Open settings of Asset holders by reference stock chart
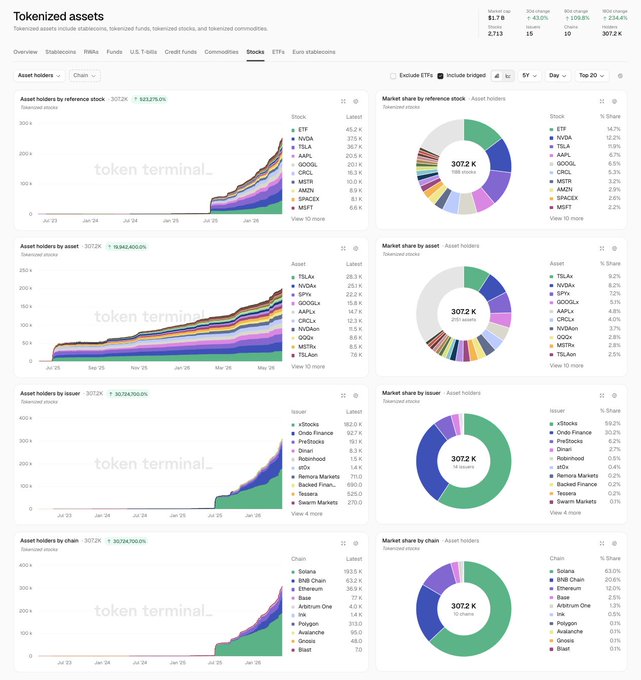Screen dimensions: 641x680 pos(356,101)
